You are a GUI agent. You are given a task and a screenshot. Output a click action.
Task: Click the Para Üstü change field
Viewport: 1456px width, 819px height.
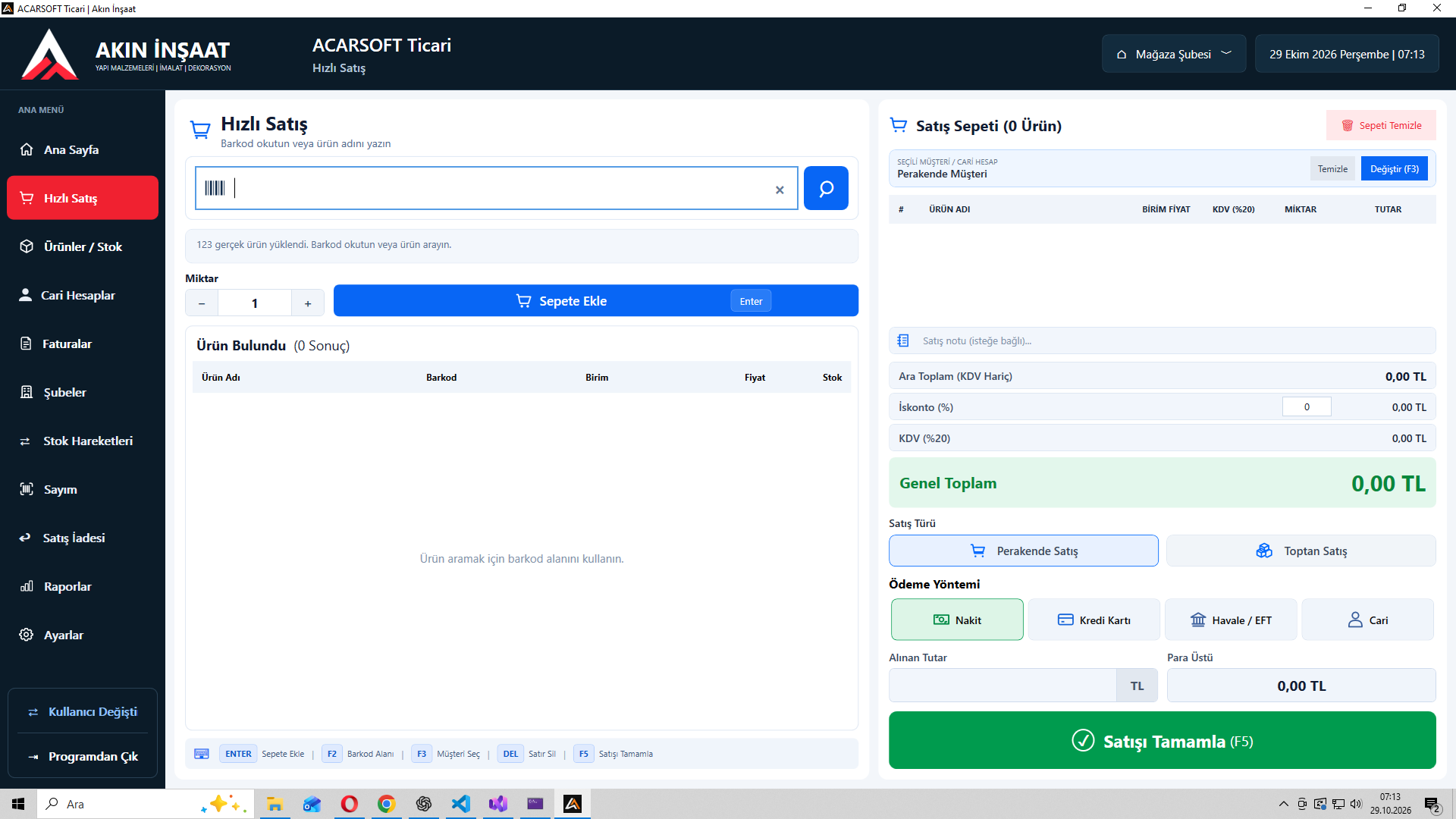point(1301,686)
